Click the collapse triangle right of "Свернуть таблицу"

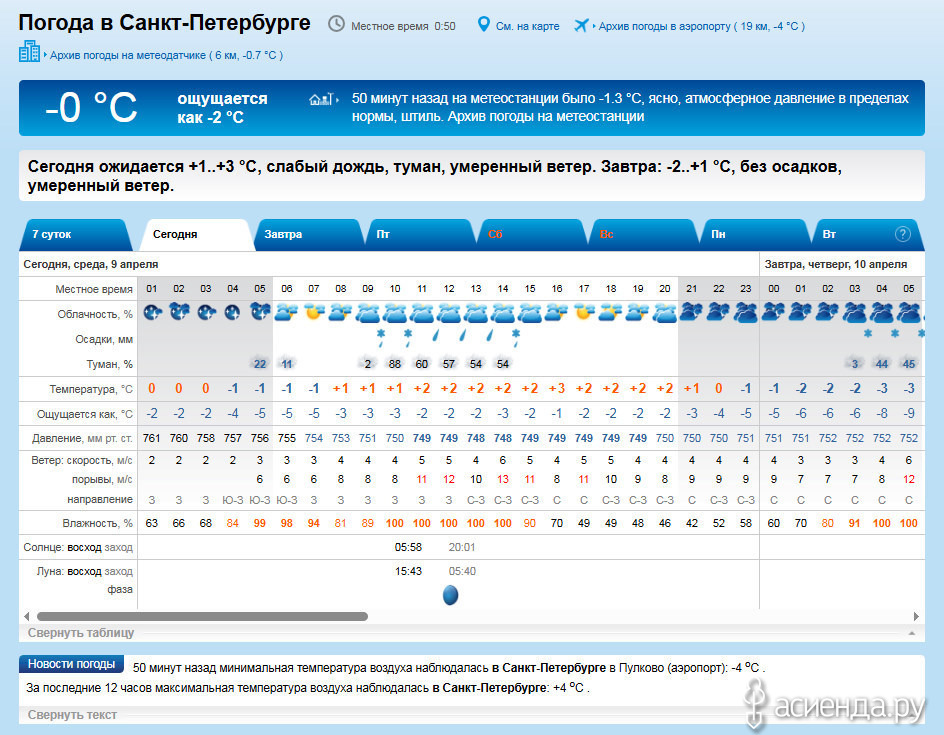(912, 633)
